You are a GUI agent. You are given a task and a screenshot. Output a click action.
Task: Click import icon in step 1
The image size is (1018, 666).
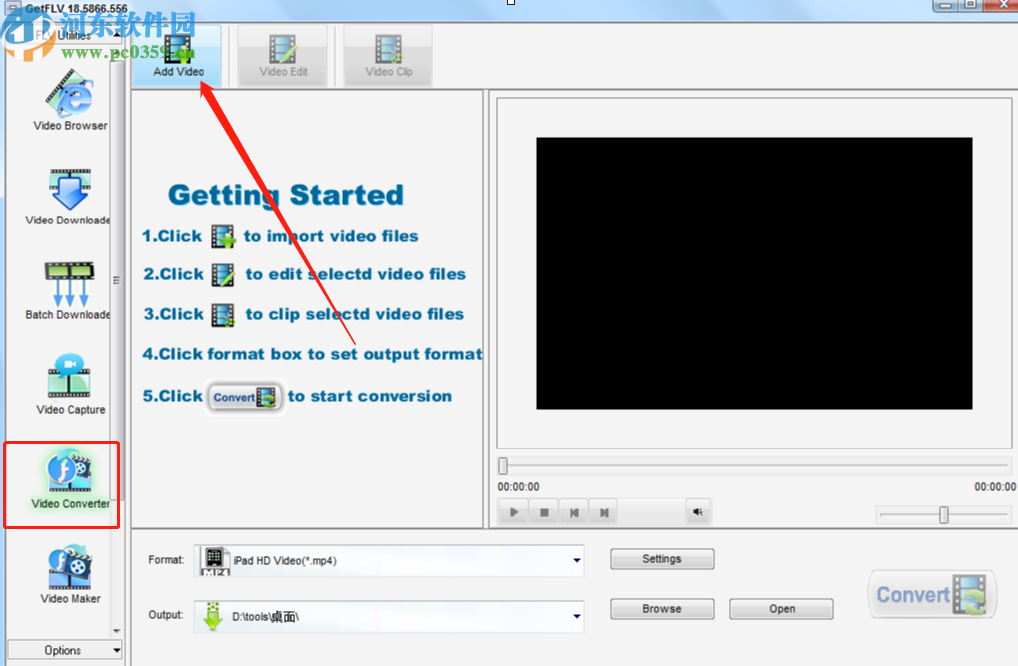point(223,236)
